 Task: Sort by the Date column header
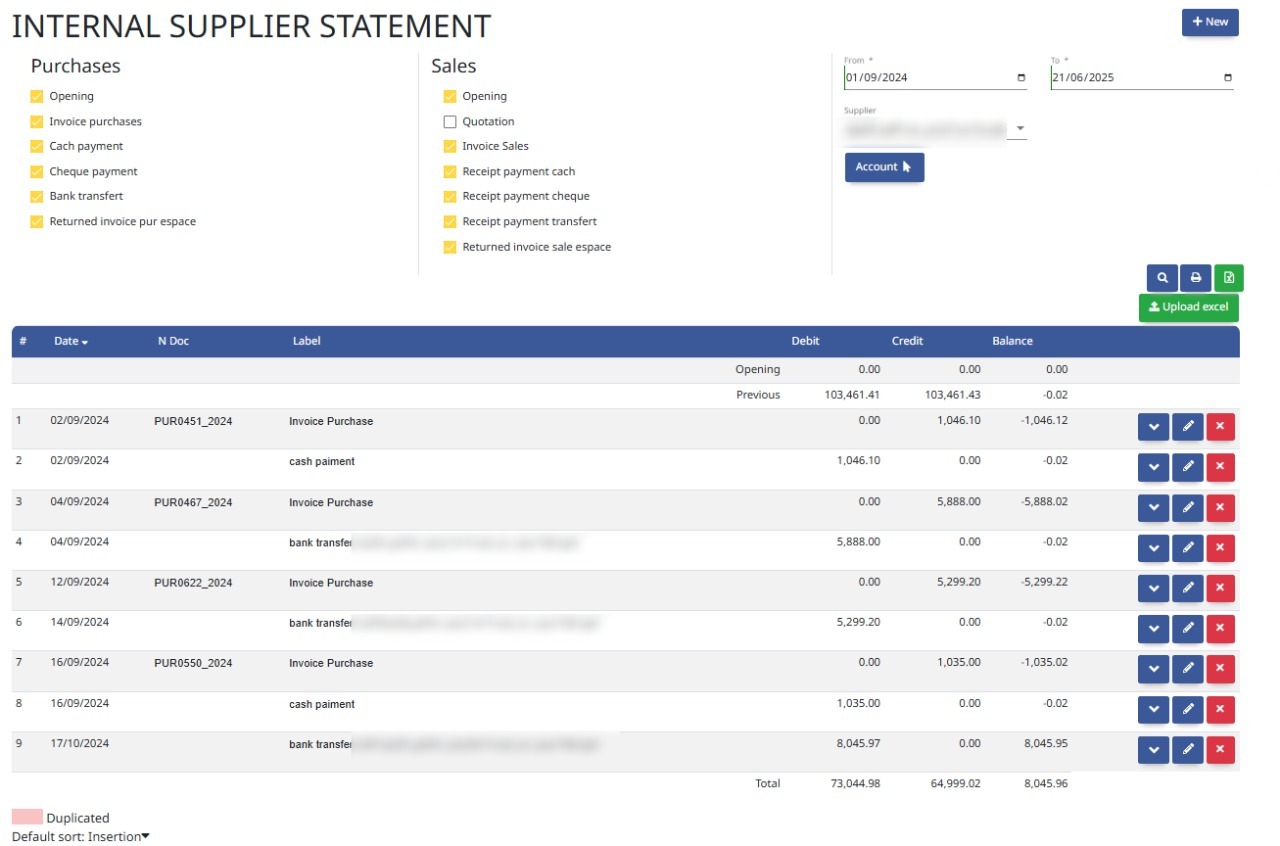pos(71,341)
